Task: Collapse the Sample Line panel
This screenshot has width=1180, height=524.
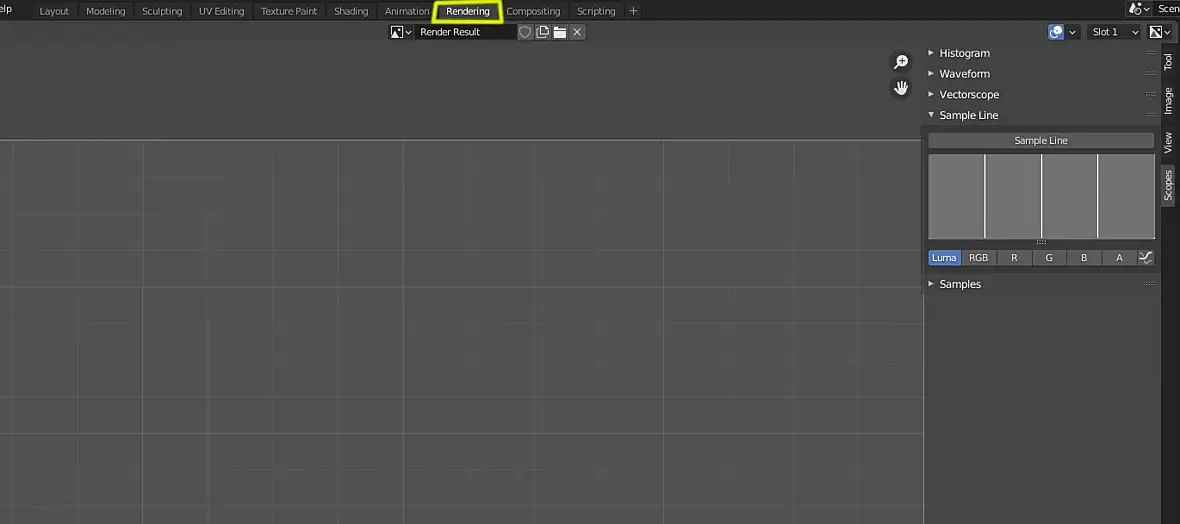Action: coord(969,115)
